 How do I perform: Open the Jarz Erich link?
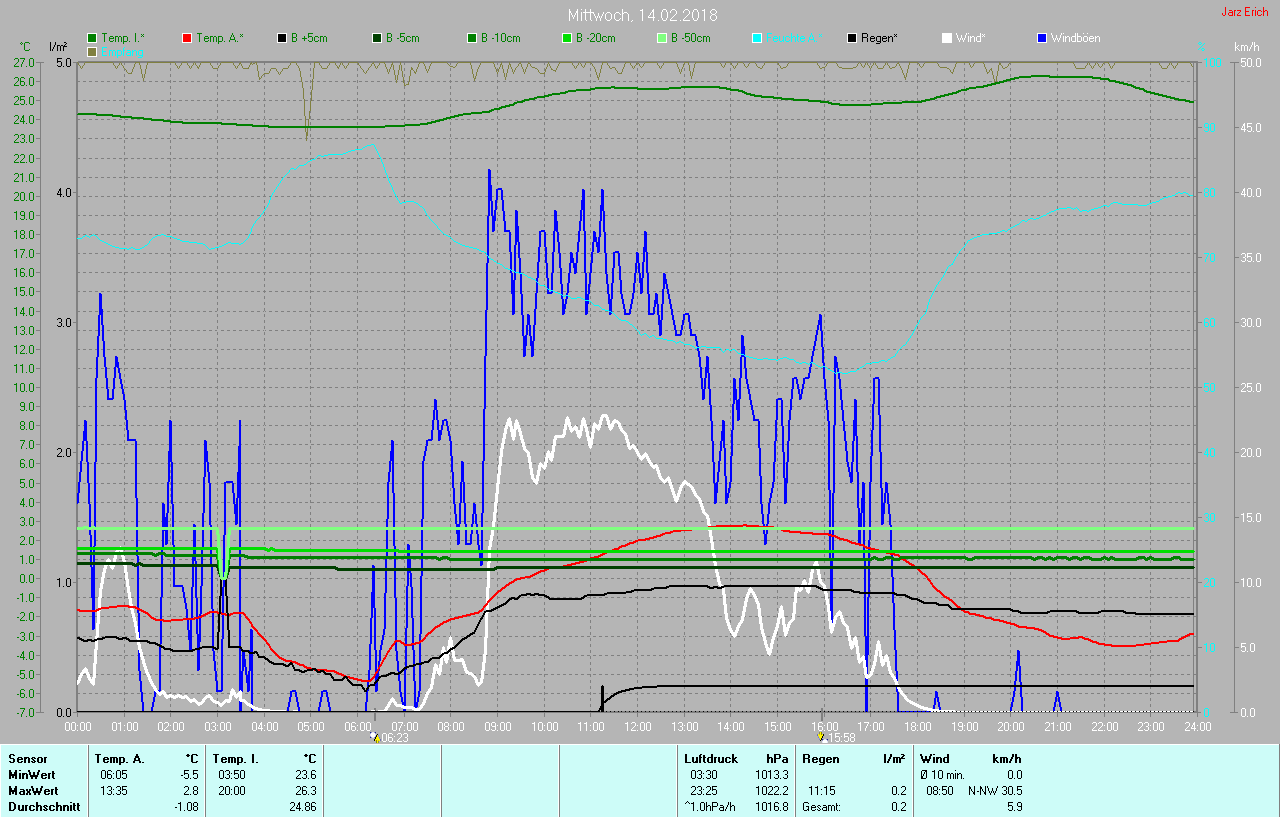1245,12
